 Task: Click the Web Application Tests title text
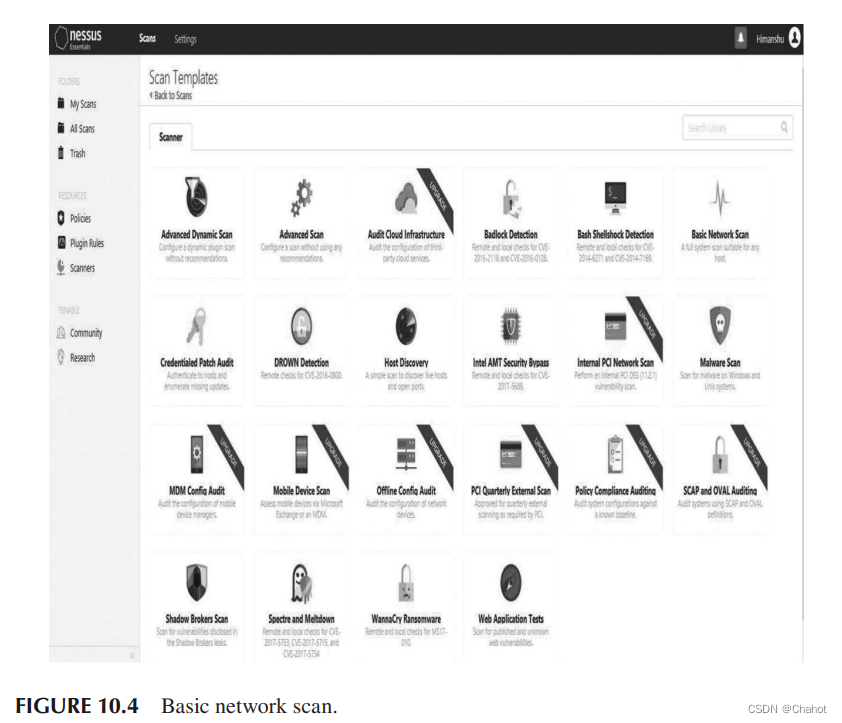tap(511, 619)
